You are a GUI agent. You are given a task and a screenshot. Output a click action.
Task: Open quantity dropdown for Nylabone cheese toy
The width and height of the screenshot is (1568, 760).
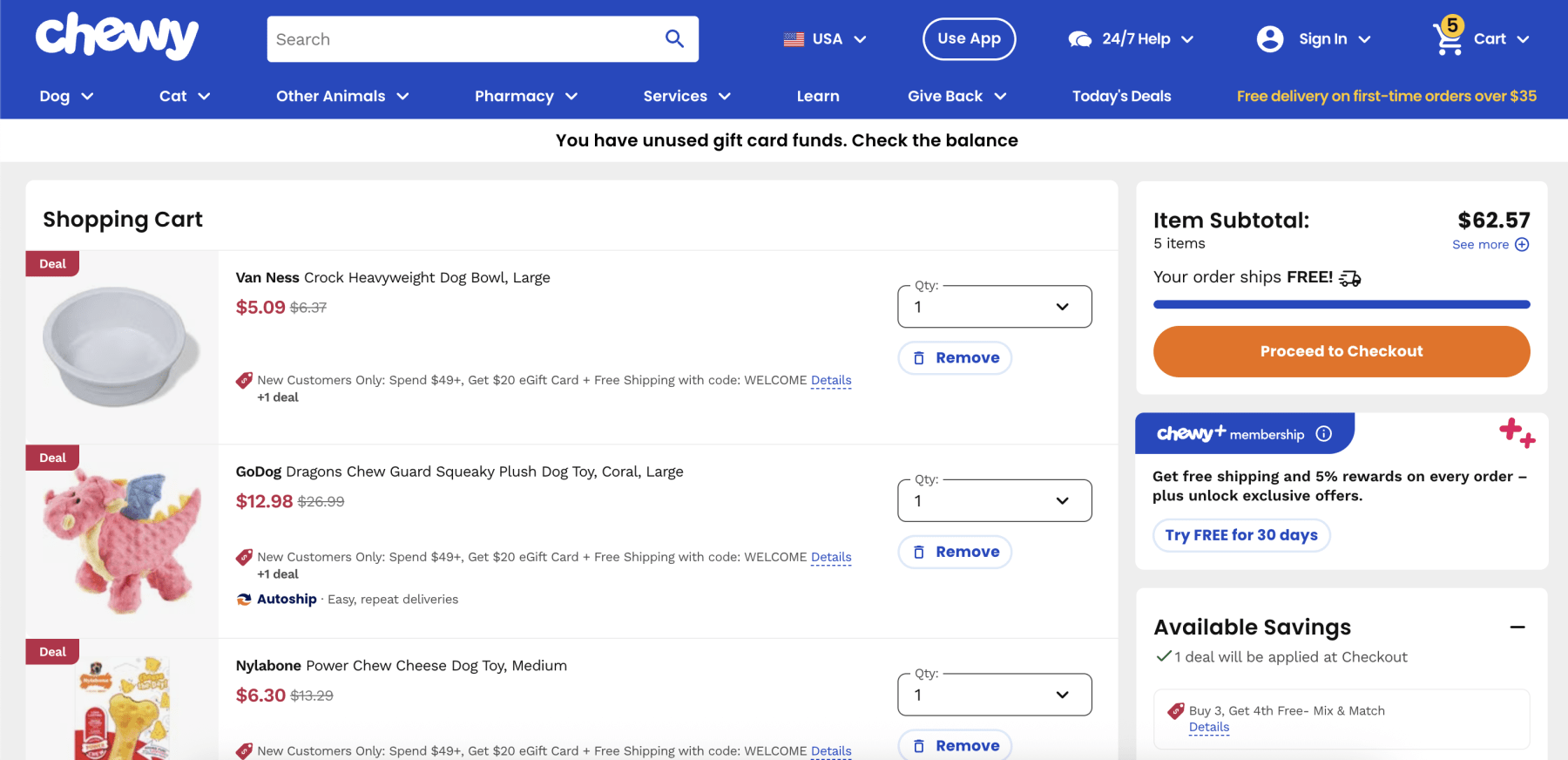(994, 695)
